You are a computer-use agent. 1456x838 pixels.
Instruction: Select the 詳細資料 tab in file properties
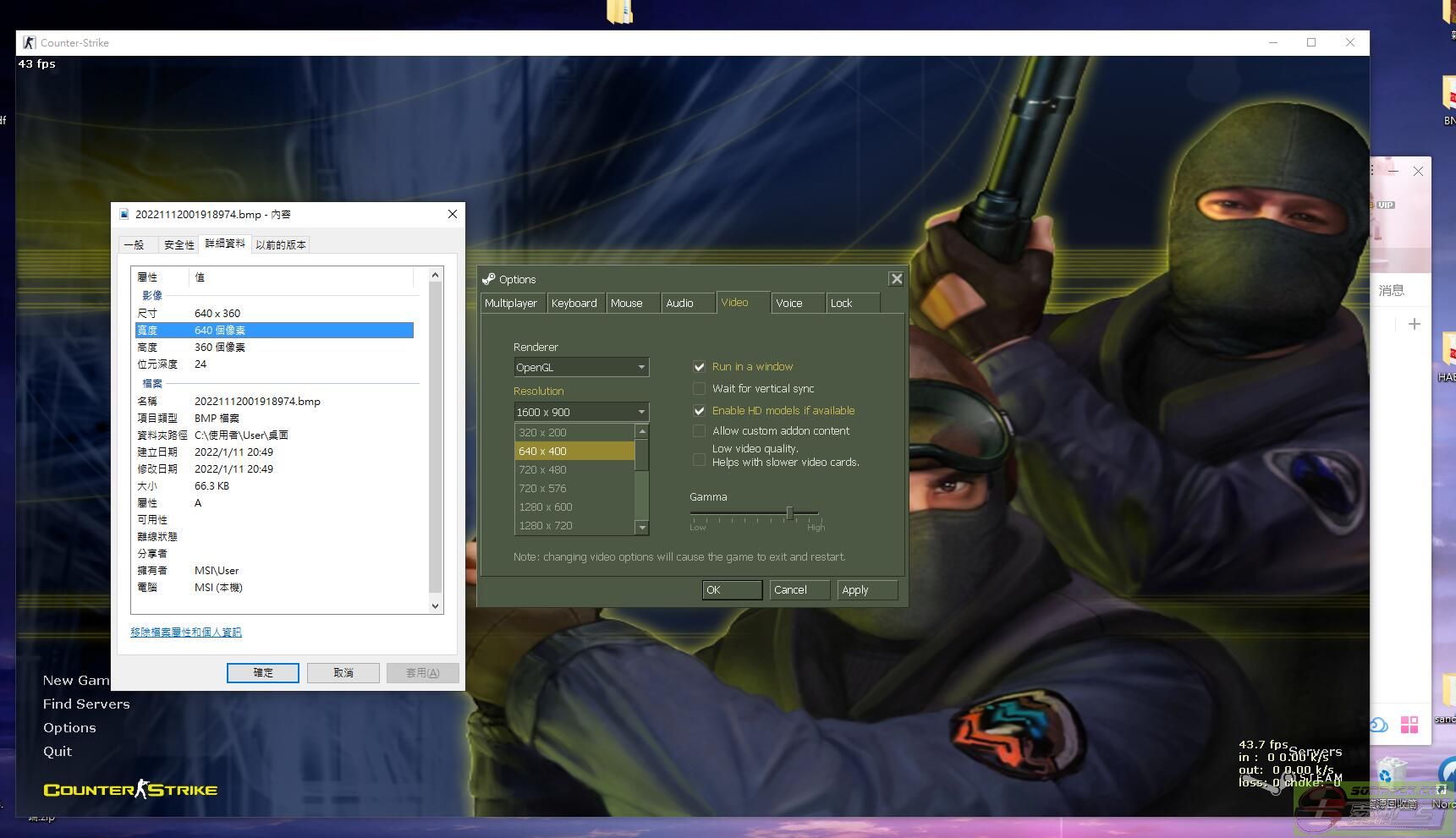[224, 244]
